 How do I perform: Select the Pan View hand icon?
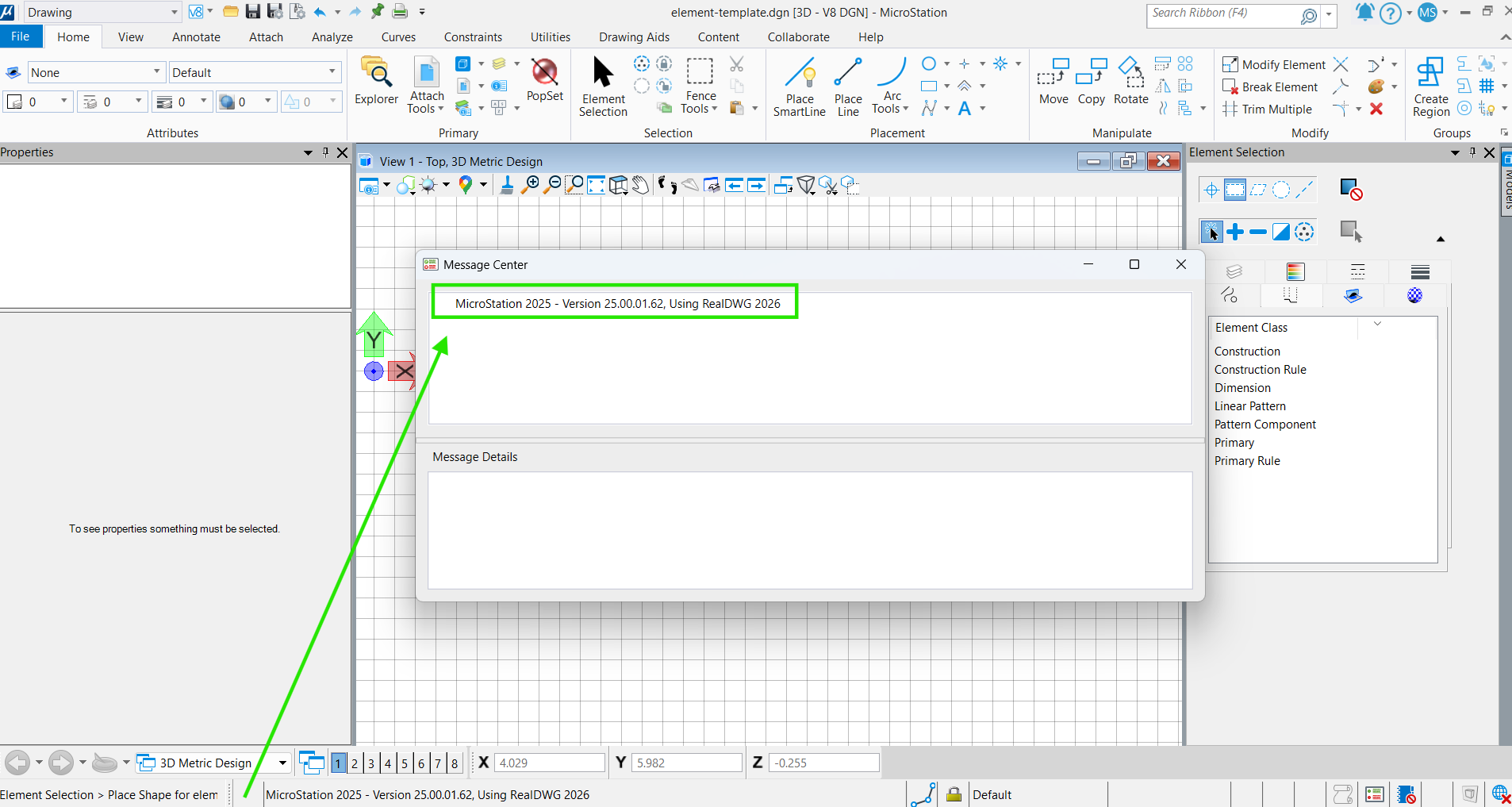tap(640, 186)
